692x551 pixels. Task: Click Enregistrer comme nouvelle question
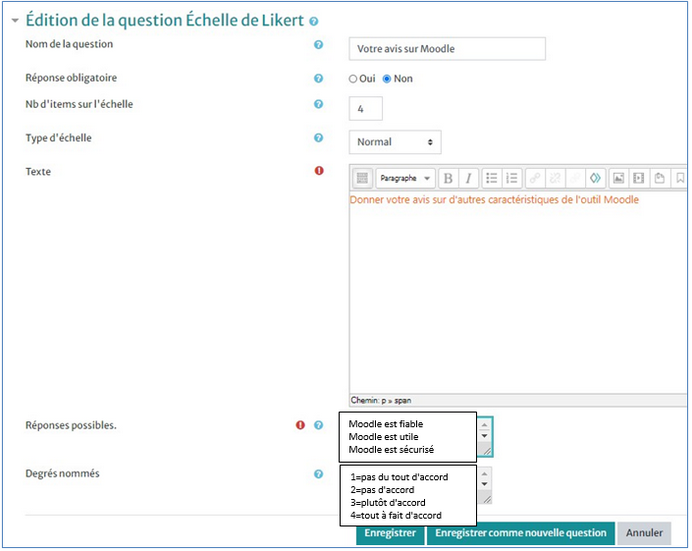click(x=520, y=533)
